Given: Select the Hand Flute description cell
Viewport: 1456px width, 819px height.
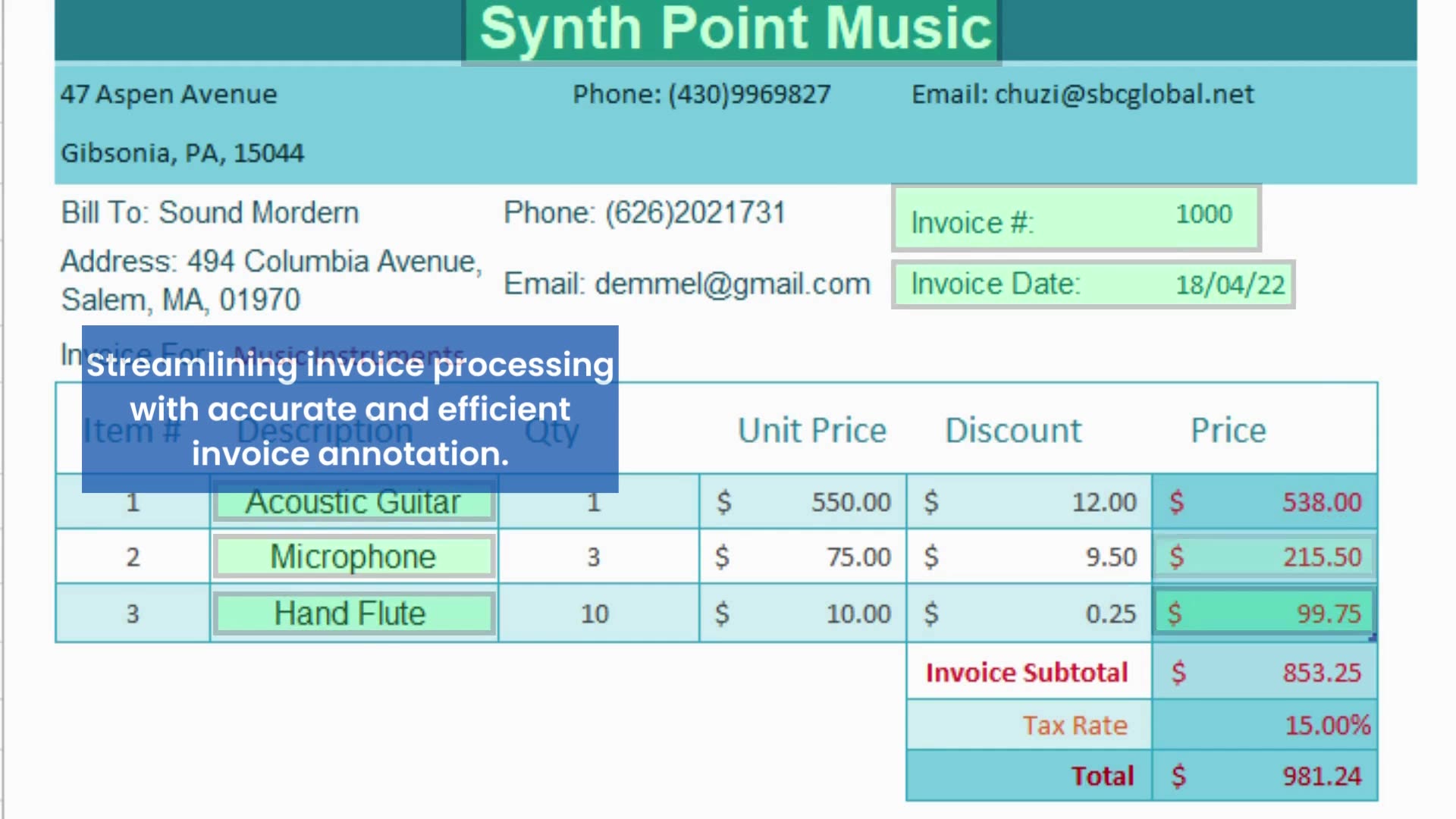Looking at the screenshot, I should pos(353,613).
